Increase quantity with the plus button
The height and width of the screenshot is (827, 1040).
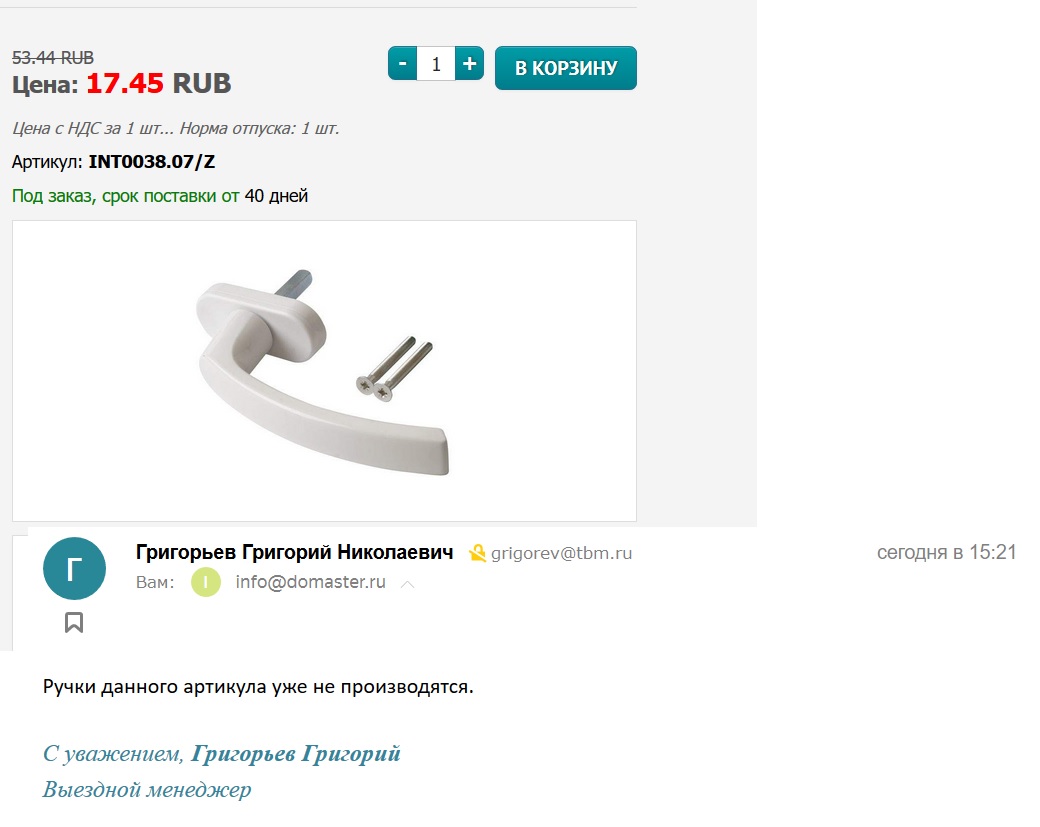[x=470, y=64]
